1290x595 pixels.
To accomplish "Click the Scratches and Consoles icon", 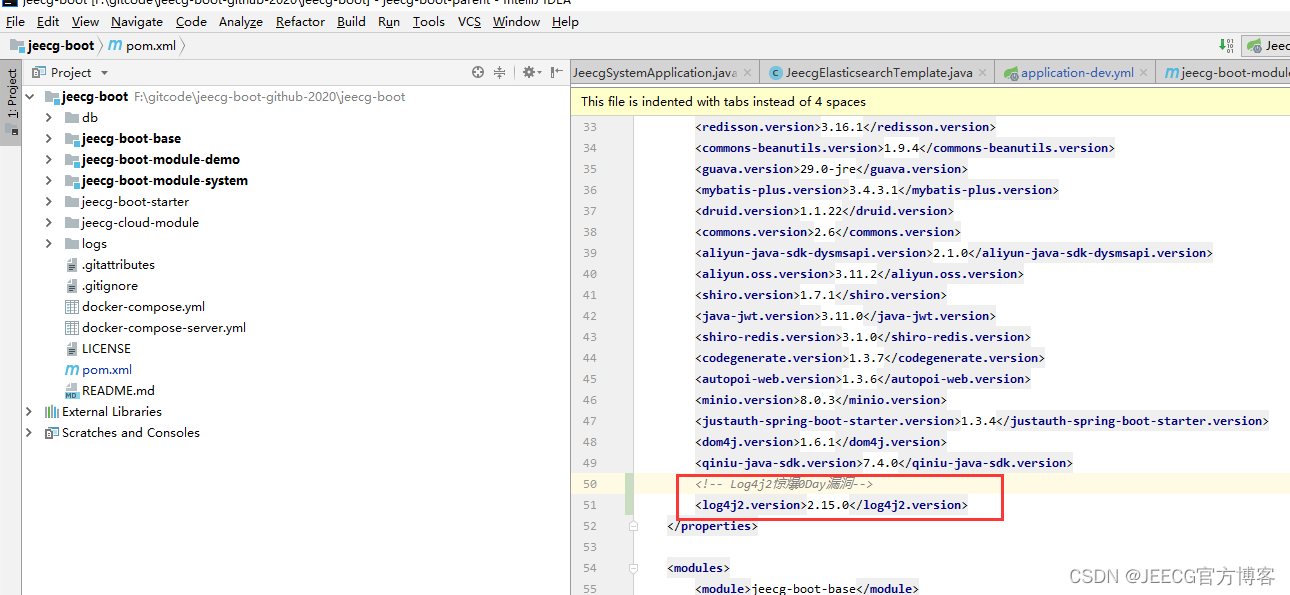I will (52, 433).
